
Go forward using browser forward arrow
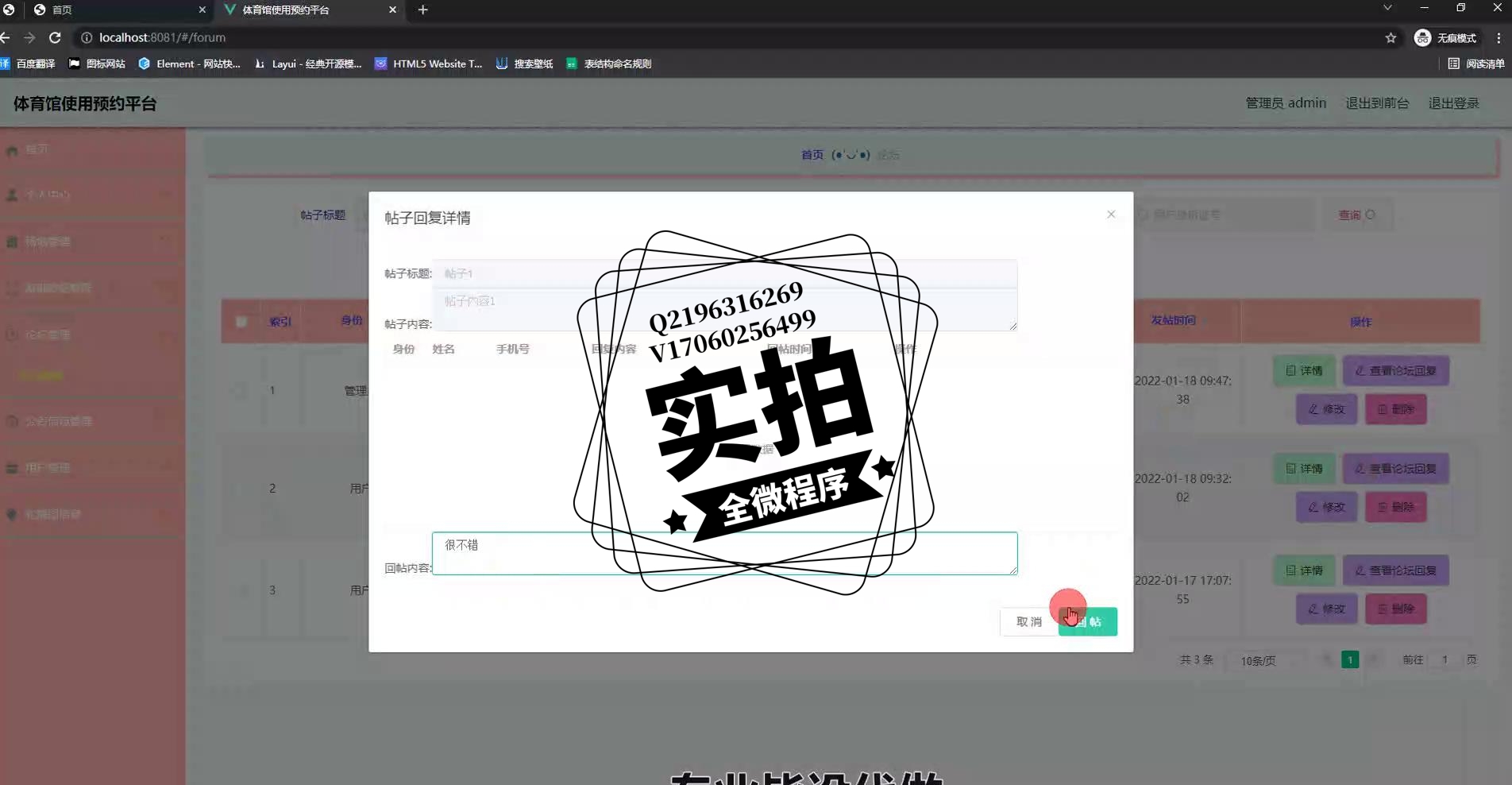click(29, 37)
